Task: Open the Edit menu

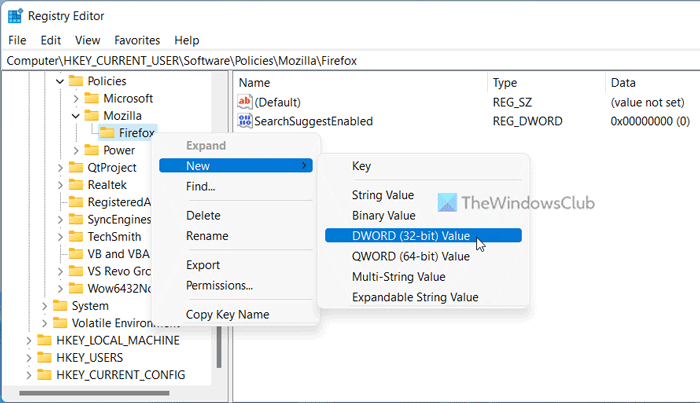Action: pos(50,40)
